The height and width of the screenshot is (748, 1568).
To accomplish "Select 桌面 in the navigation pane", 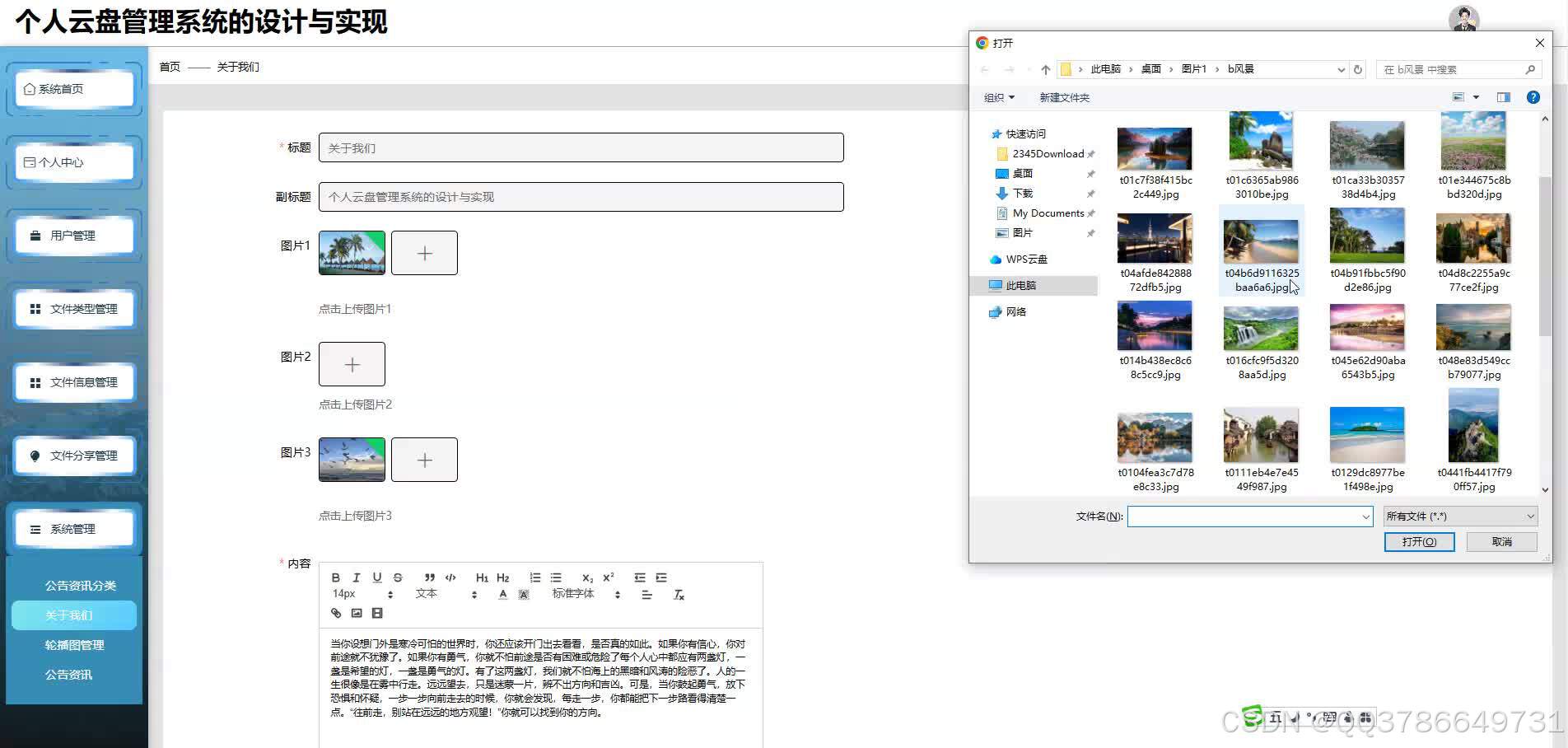I will coord(1023,174).
